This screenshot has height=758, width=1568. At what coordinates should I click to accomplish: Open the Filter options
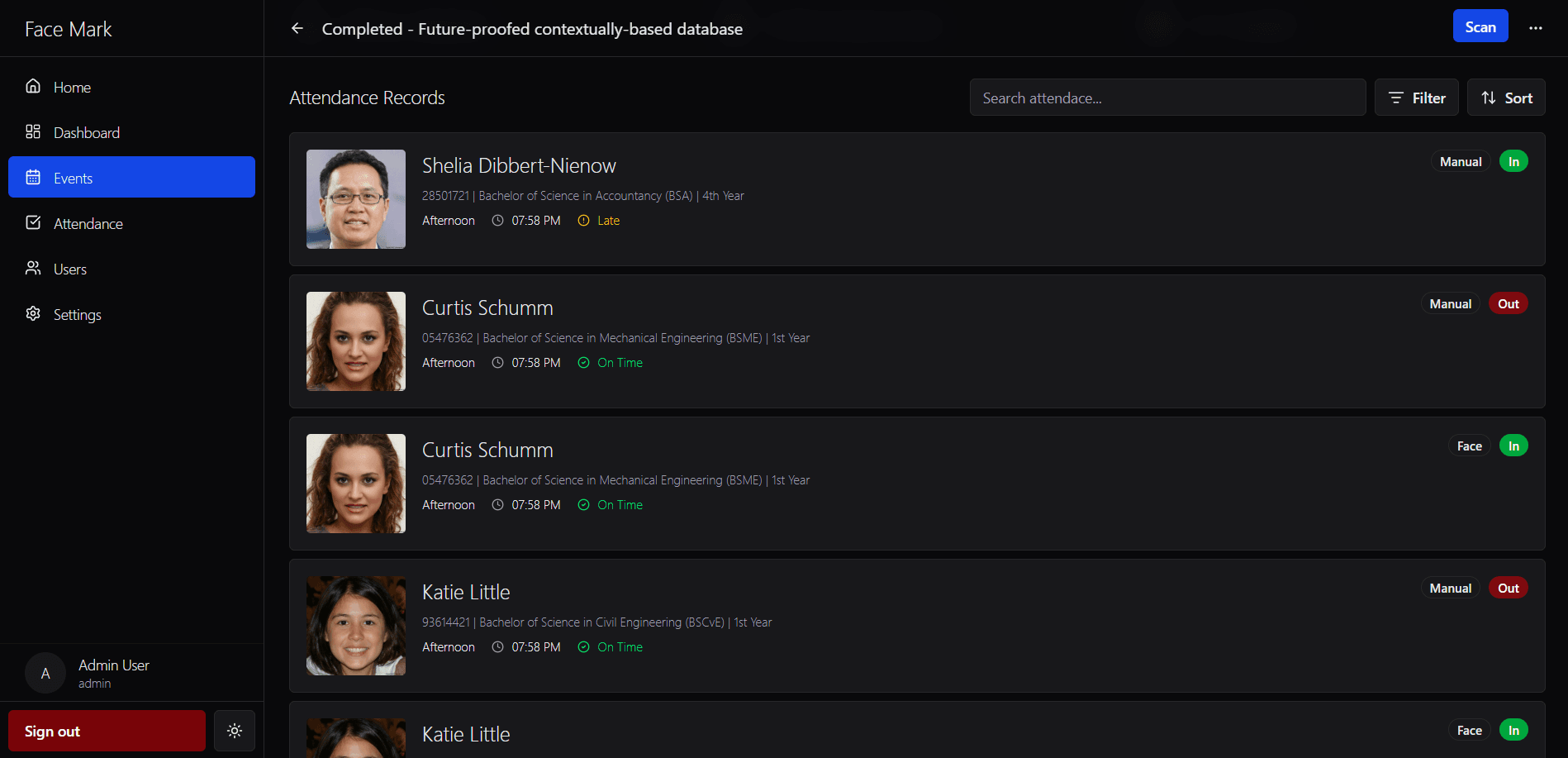point(1416,98)
